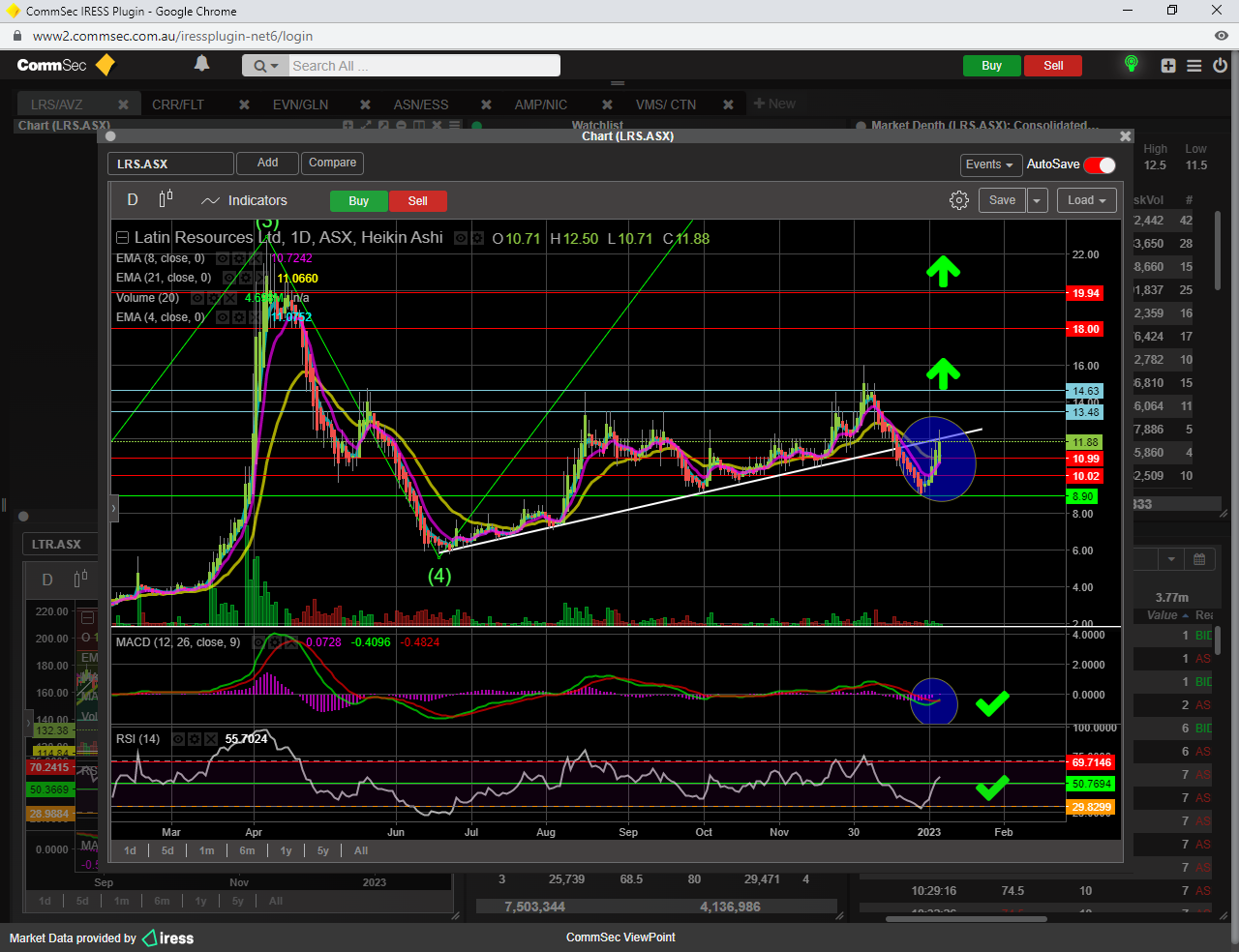This screenshot has height=952, width=1239.
Task: Switch to the AMP/NIC tab
Action: (x=541, y=104)
